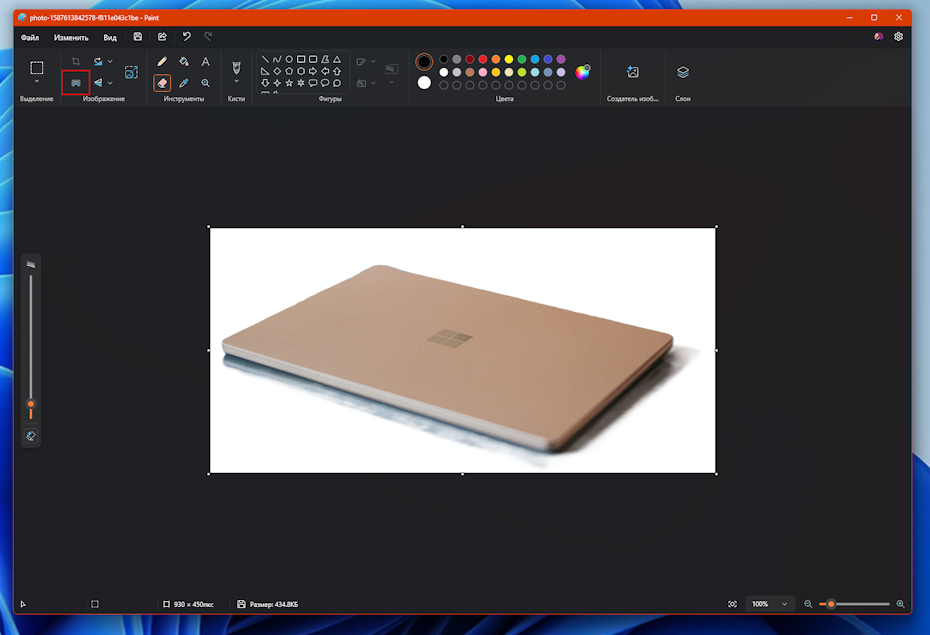
Task: Launch Image Creator
Action: click(x=633, y=73)
